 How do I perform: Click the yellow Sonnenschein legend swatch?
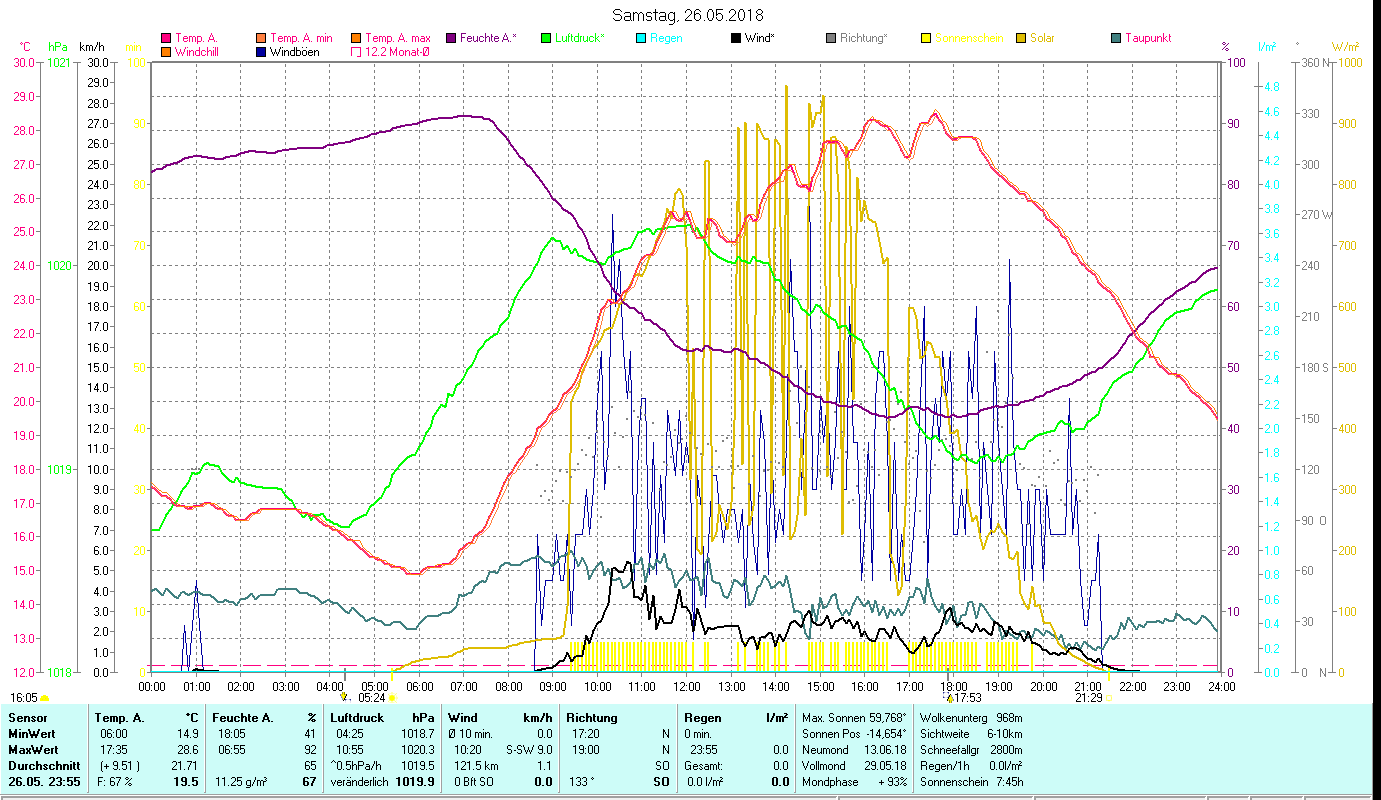(x=926, y=38)
